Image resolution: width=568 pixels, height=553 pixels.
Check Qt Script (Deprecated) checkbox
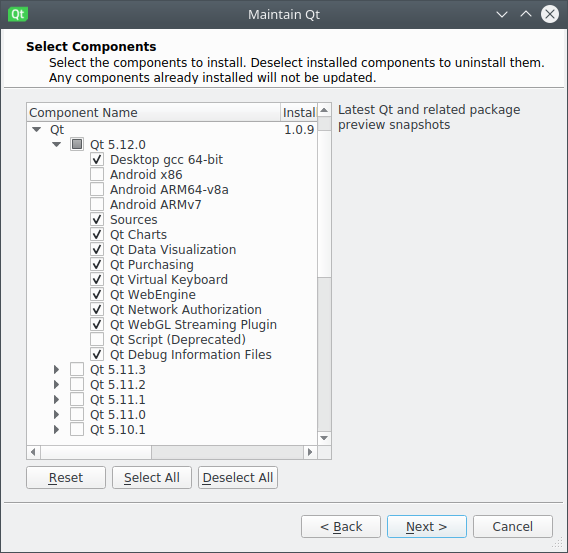click(x=97, y=339)
